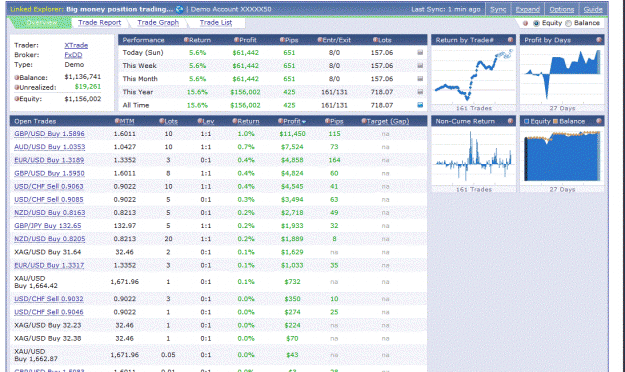Open the Trade List tab
This screenshot has width=625, height=372.
216,23
